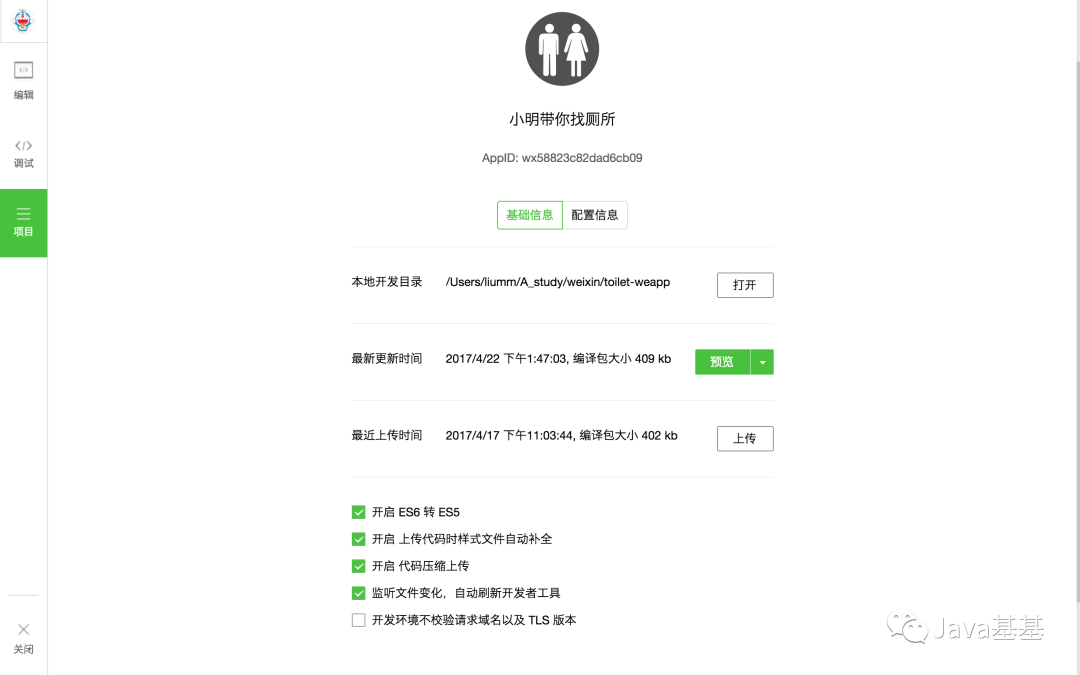Image resolution: width=1080 pixels, height=675 pixels.
Task: Click the Java基基 WeChat watermark icon
Action: click(x=907, y=627)
